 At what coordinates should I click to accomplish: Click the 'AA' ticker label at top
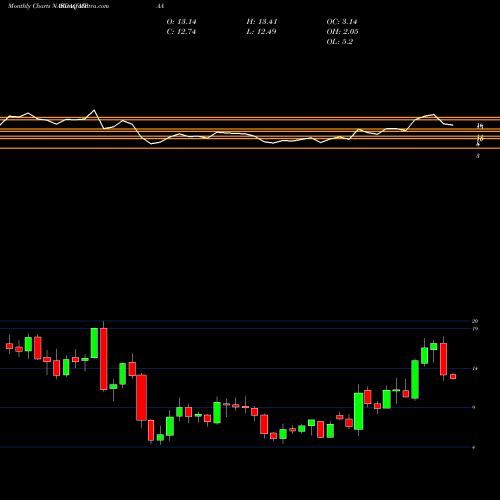coord(160,6)
